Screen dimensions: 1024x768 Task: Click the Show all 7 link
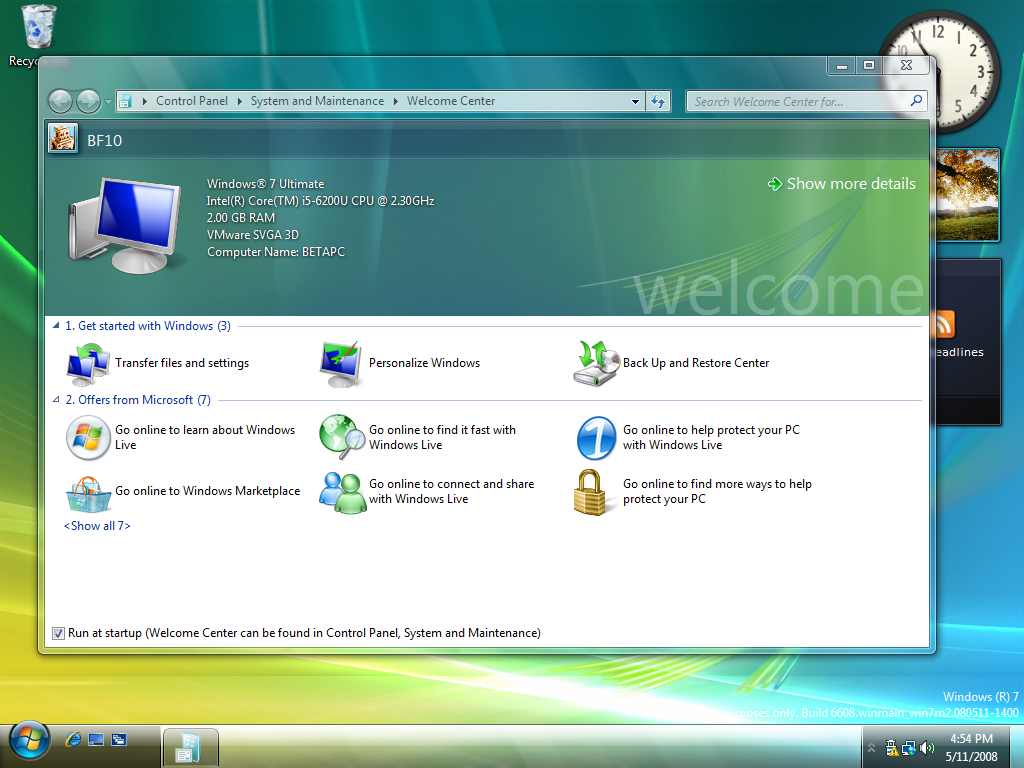97,526
